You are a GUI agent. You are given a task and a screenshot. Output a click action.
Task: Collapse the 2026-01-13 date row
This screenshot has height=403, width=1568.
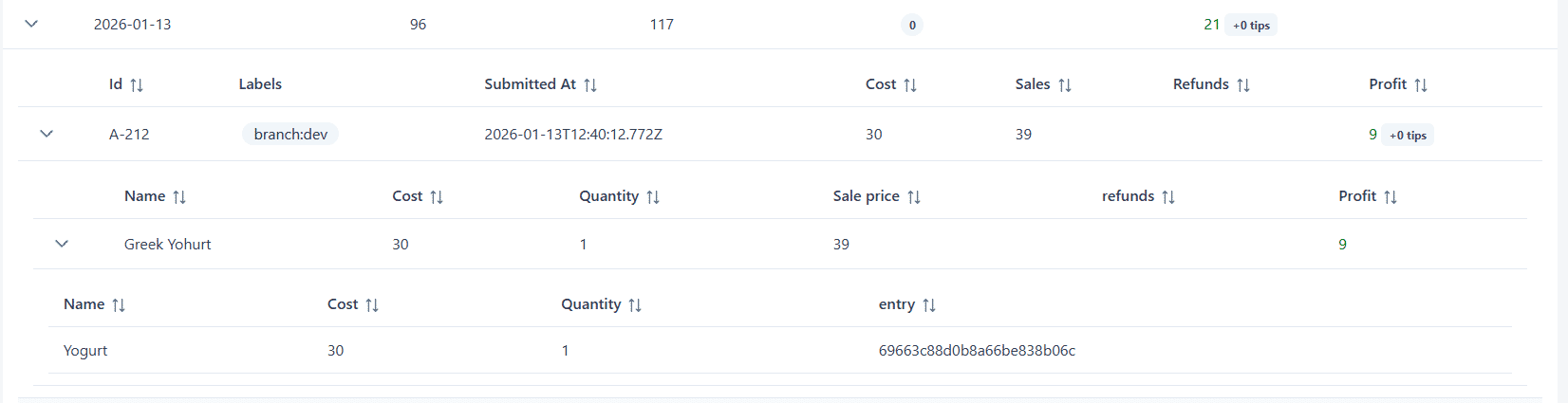point(31,24)
